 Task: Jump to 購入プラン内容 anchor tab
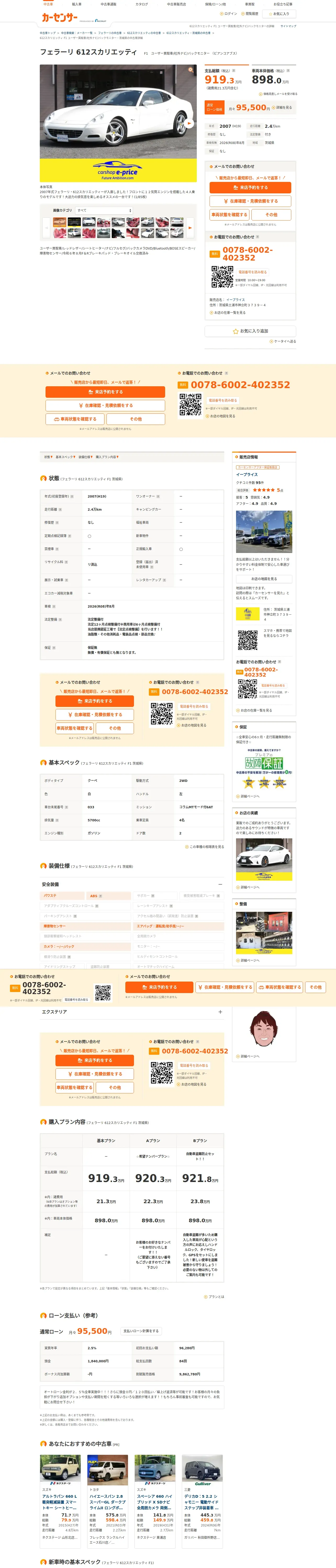(x=107, y=457)
